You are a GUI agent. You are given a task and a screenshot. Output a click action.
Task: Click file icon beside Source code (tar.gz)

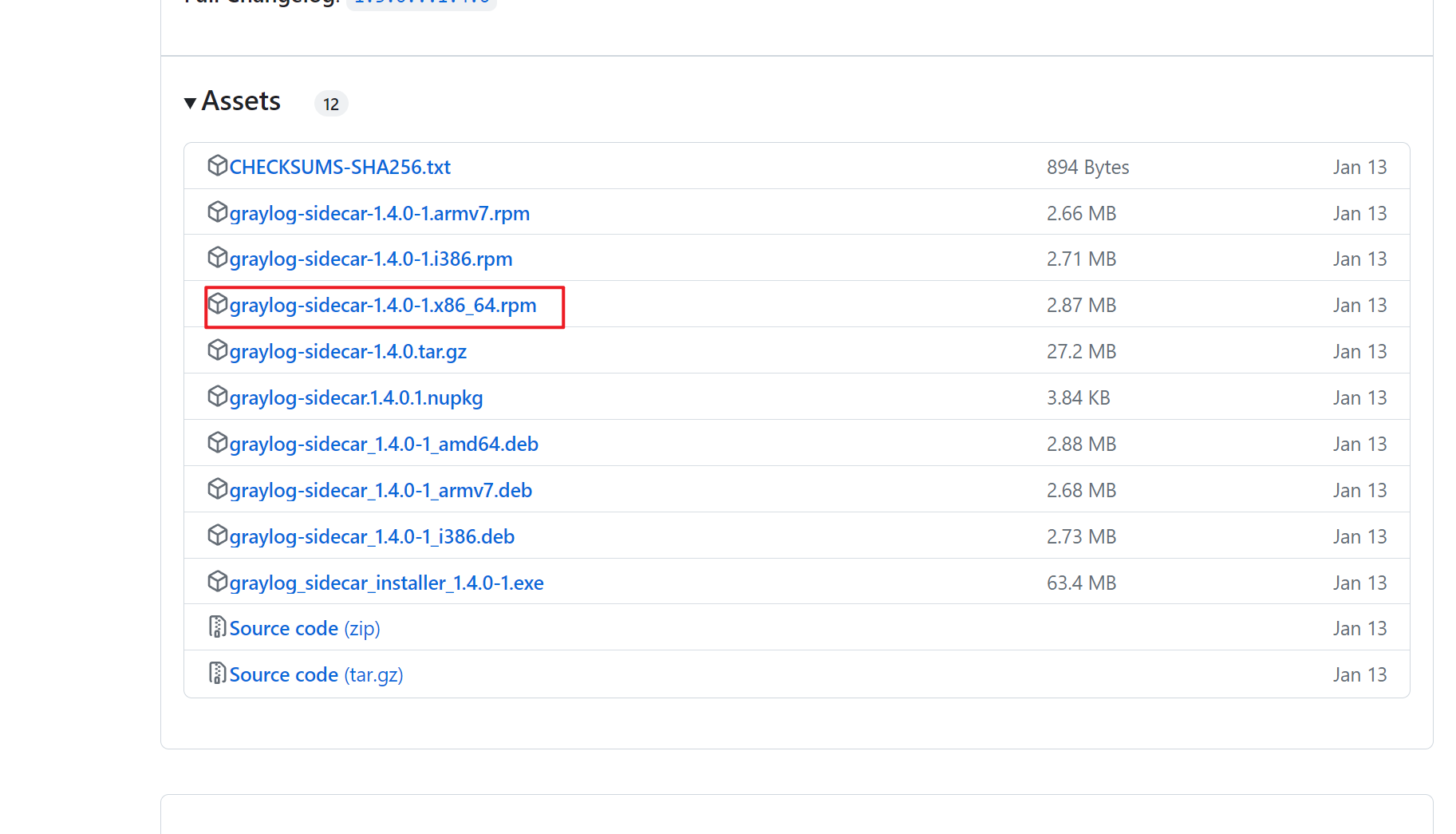point(217,674)
